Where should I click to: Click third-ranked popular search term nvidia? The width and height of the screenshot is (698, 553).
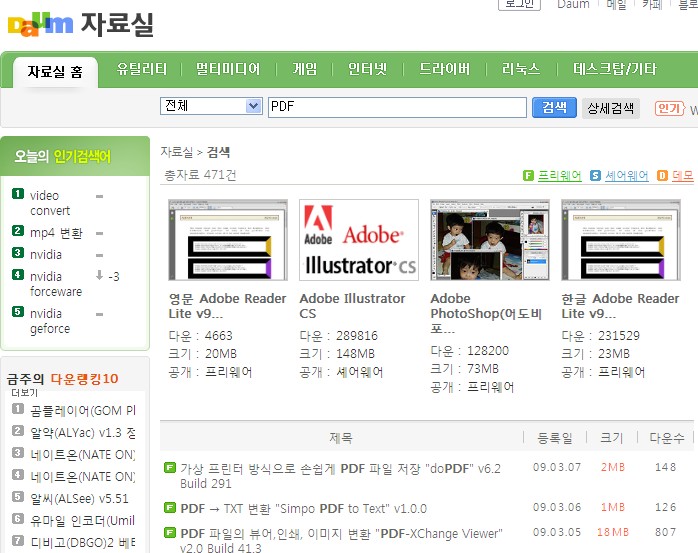coord(46,255)
